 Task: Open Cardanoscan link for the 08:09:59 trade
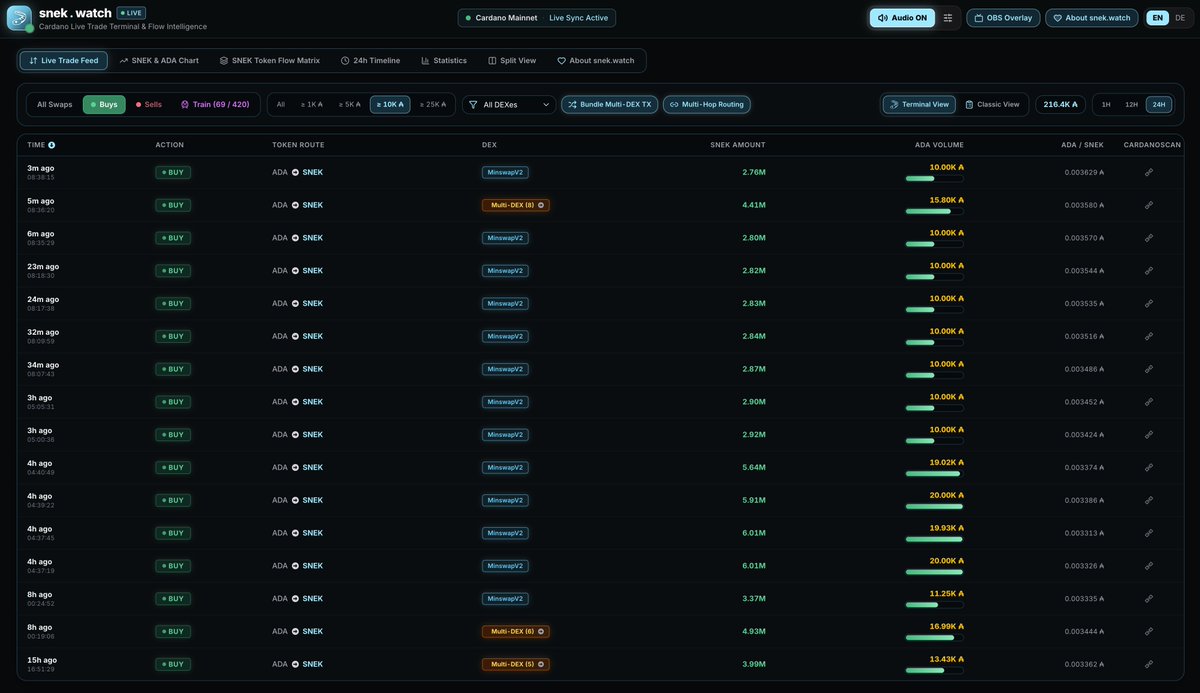coord(1149,336)
